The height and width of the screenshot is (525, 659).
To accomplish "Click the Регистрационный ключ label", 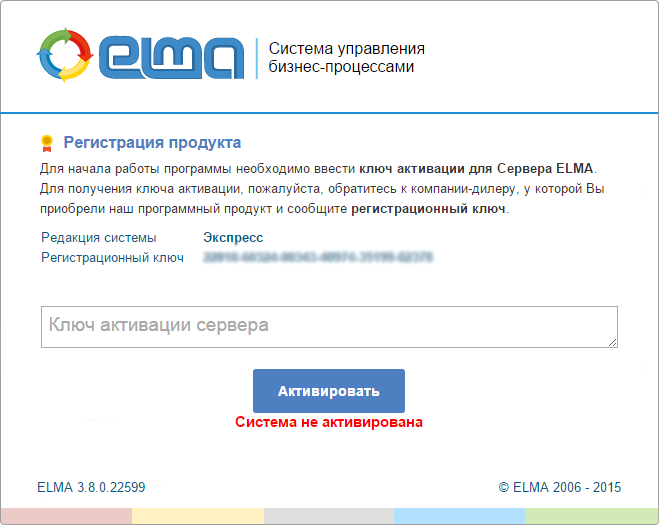I will (x=112, y=257).
